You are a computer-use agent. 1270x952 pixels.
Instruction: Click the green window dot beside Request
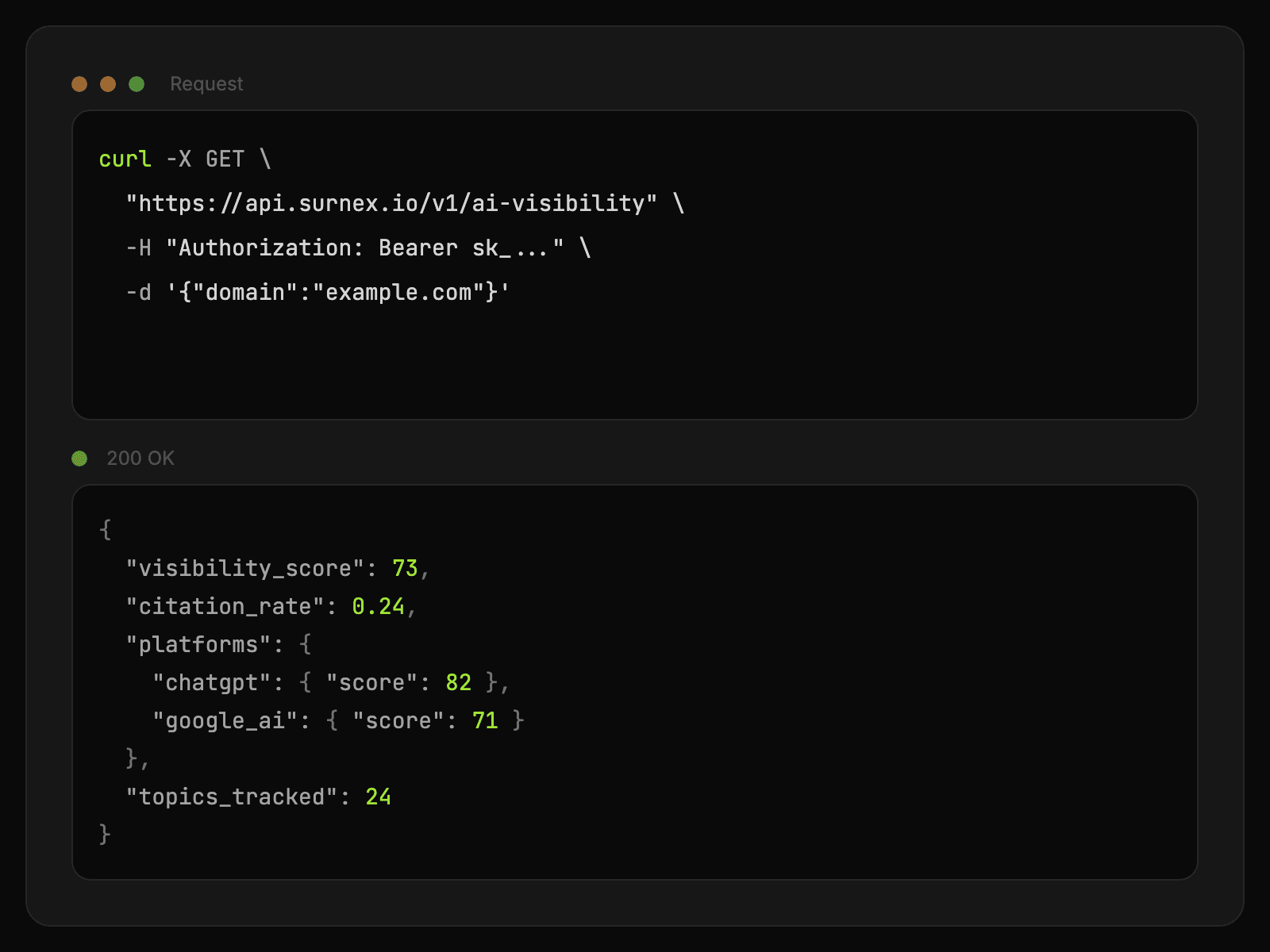138,83
